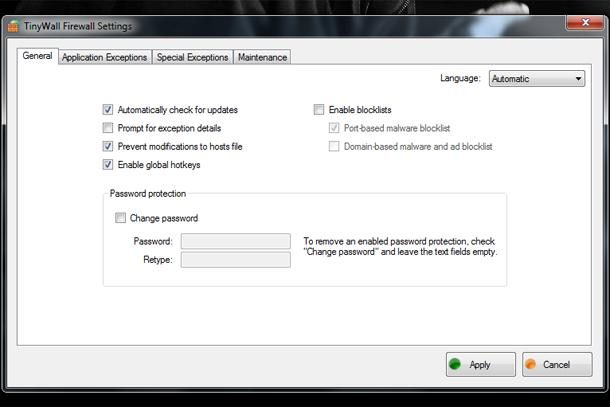Click the Password input field
The height and width of the screenshot is (407, 610).
pyautogui.click(x=235, y=241)
